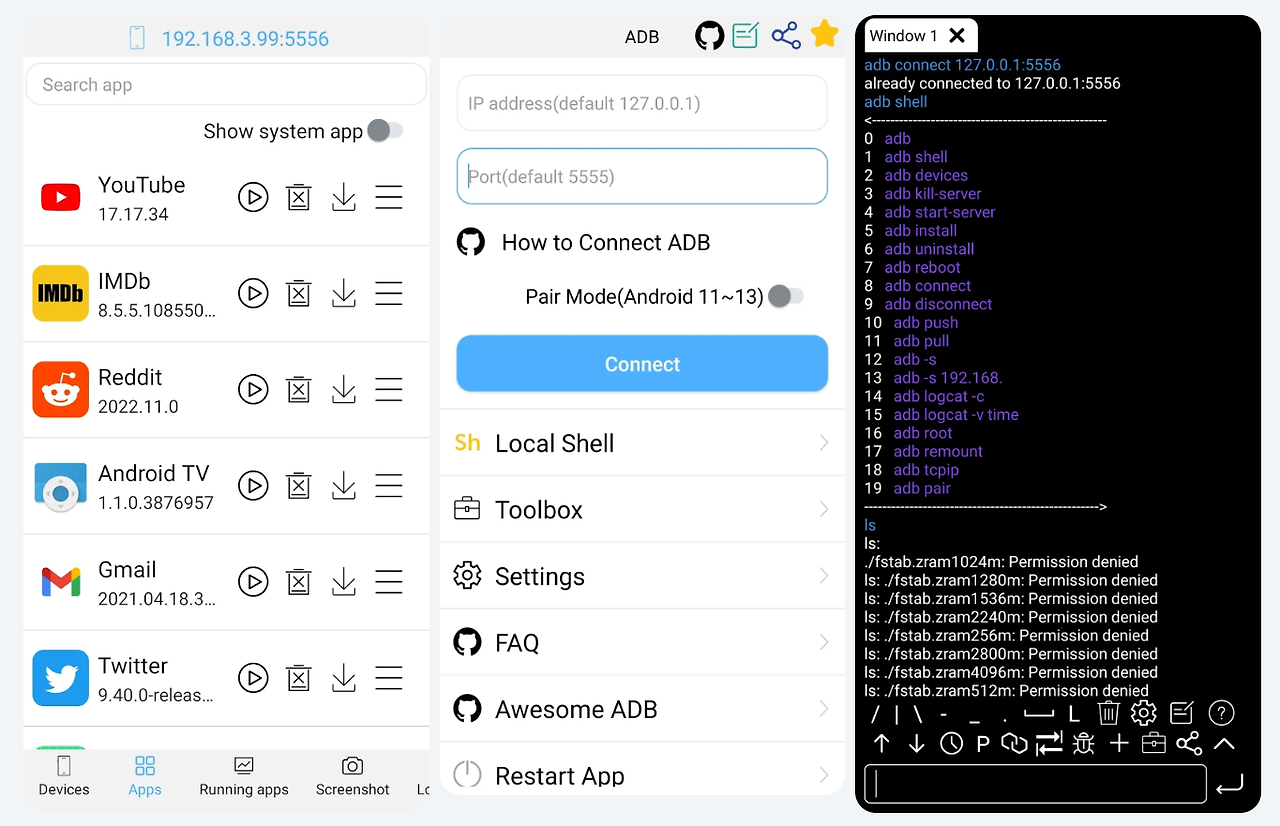Open the terminal help question-mark icon
This screenshot has height=826, width=1280.
point(1221,713)
